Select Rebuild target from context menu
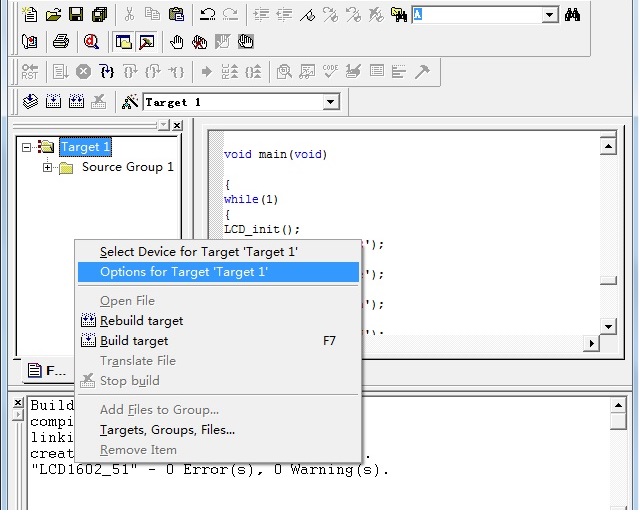Viewport: 640px width, 524px height. 141,321
